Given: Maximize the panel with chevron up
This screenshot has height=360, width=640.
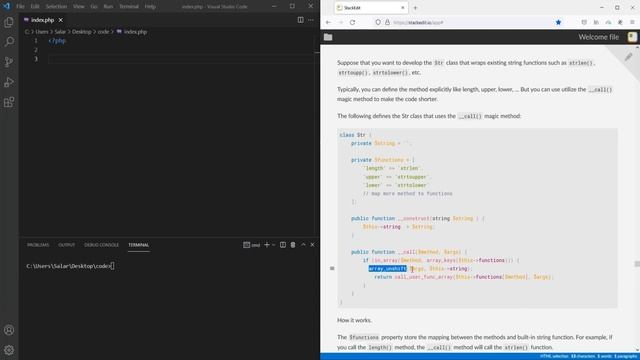Looking at the screenshot, I should coord(303,245).
